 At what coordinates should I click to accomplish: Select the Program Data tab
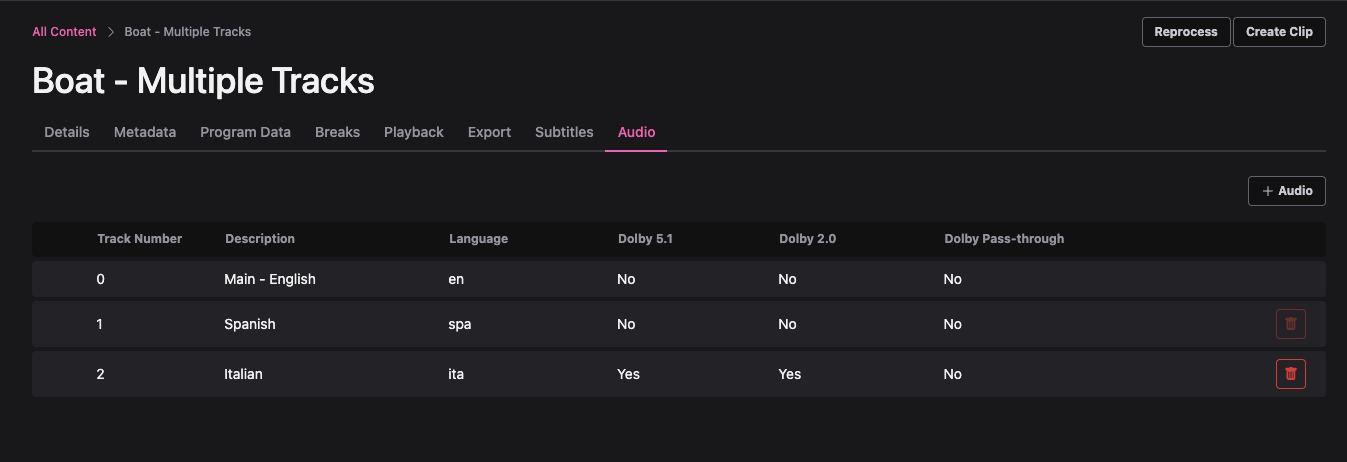[x=245, y=132]
